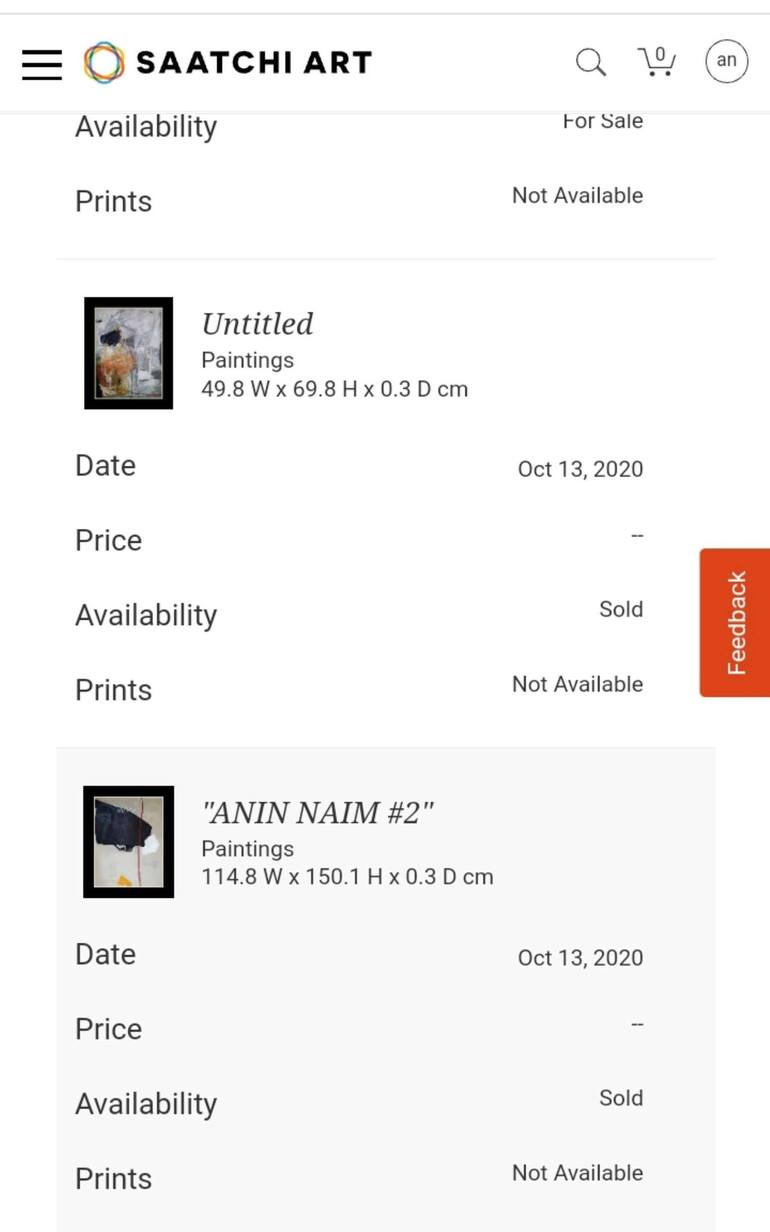The width and height of the screenshot is (770, 1232).
Task: Open the Untitled painting thumbnail
Action: (128, 353)
